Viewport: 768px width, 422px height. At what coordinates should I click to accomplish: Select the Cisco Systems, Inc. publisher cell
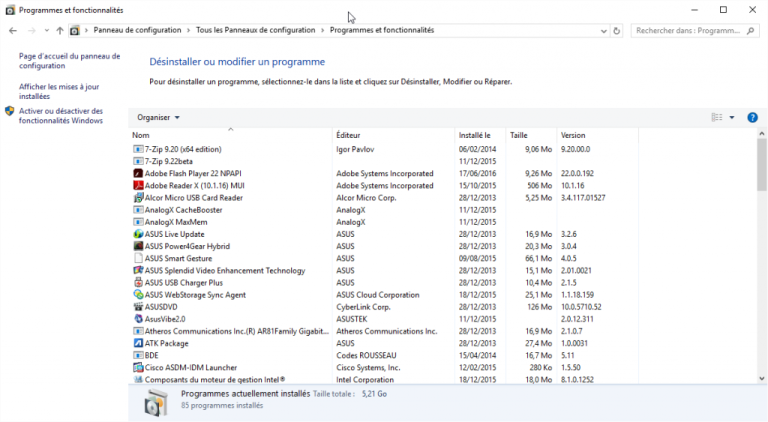coord(368,368)
